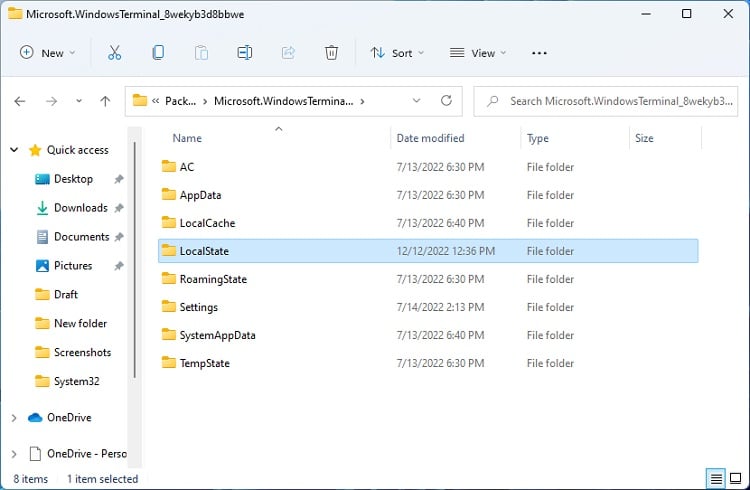750x490 pixels.
Task: Click the TempState folder icon
Action: [168, 363]
